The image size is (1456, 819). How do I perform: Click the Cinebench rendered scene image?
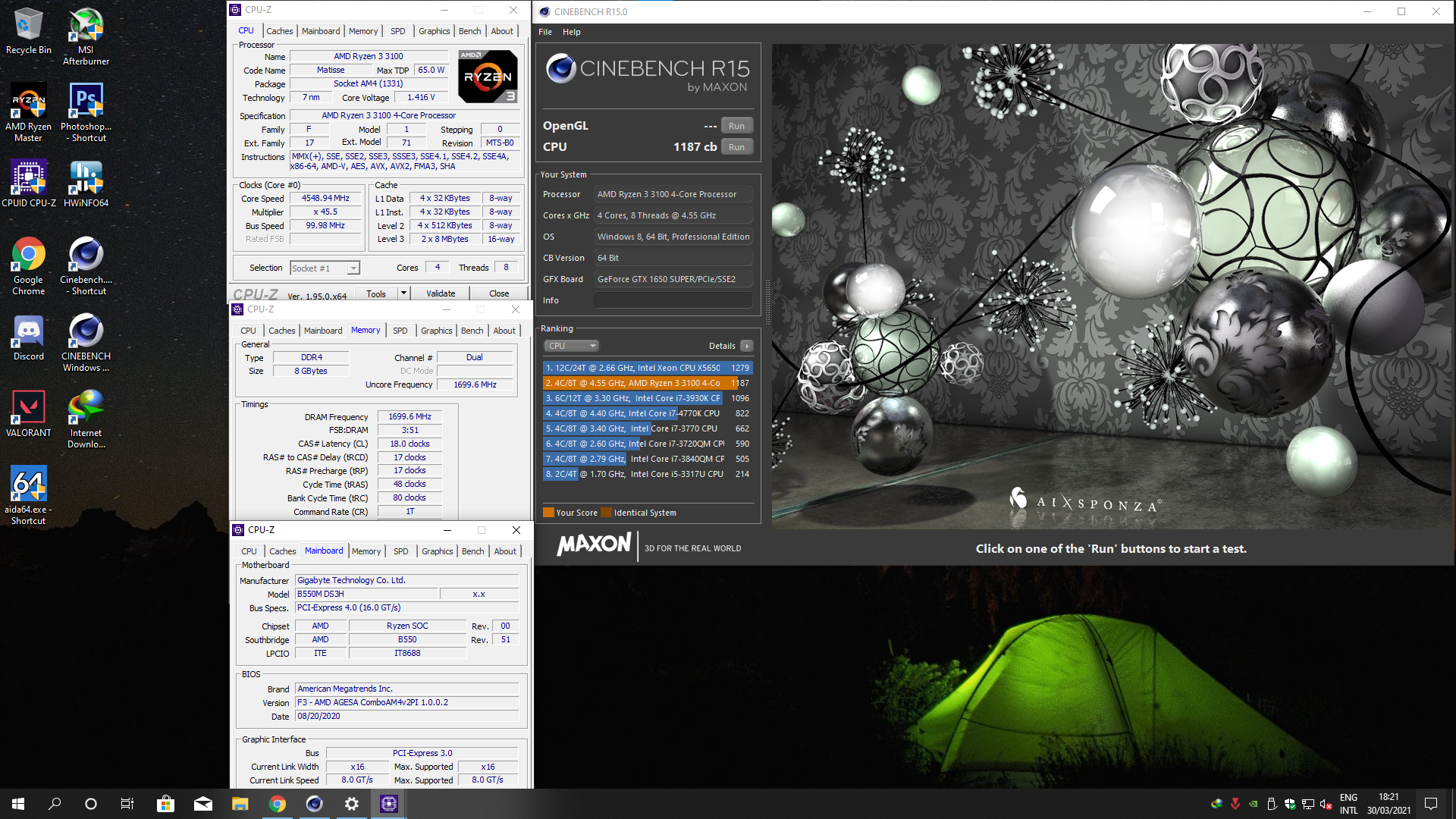click(1113, 287)
